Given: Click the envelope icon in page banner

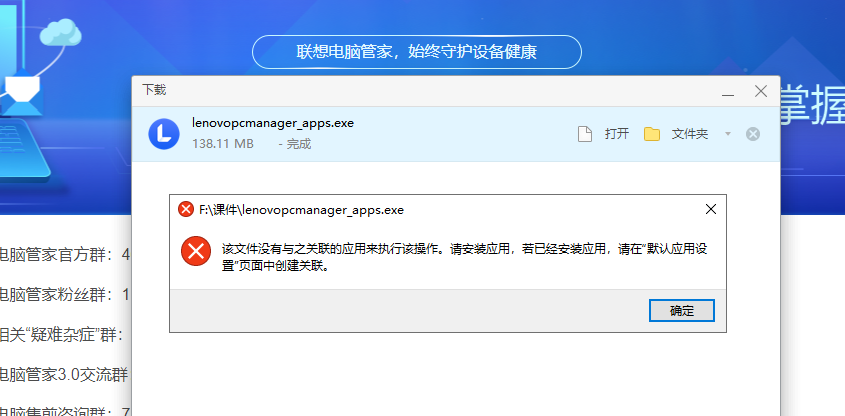Looking at the screenshot, I should click(x=22, y=93).
